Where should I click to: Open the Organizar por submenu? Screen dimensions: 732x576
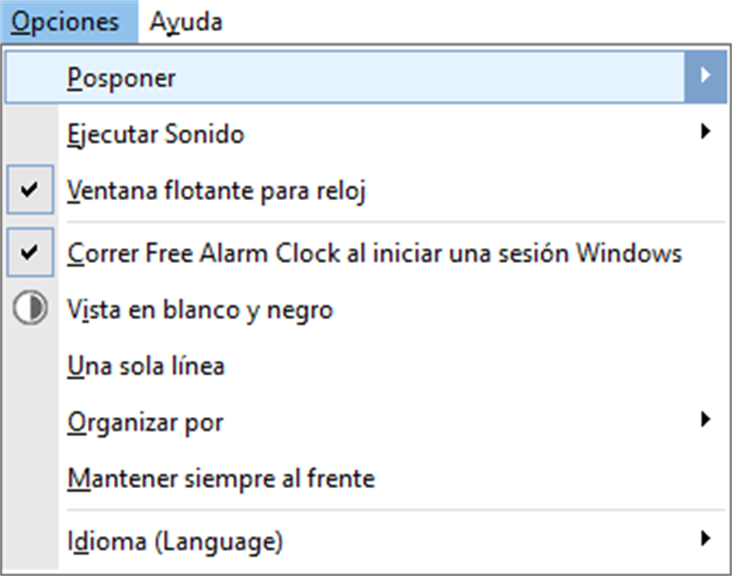145,422
